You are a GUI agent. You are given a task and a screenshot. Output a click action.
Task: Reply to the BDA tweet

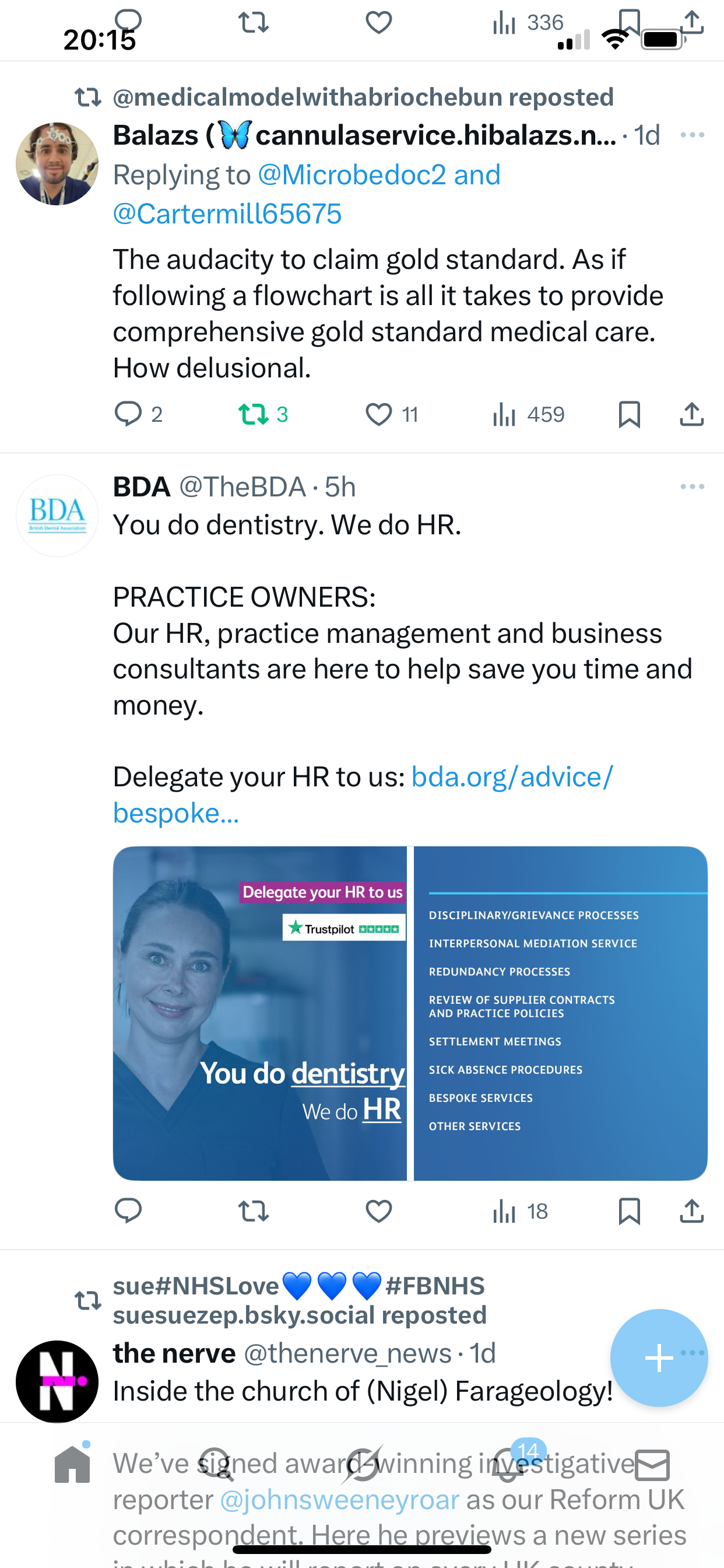coord(128,1210)
